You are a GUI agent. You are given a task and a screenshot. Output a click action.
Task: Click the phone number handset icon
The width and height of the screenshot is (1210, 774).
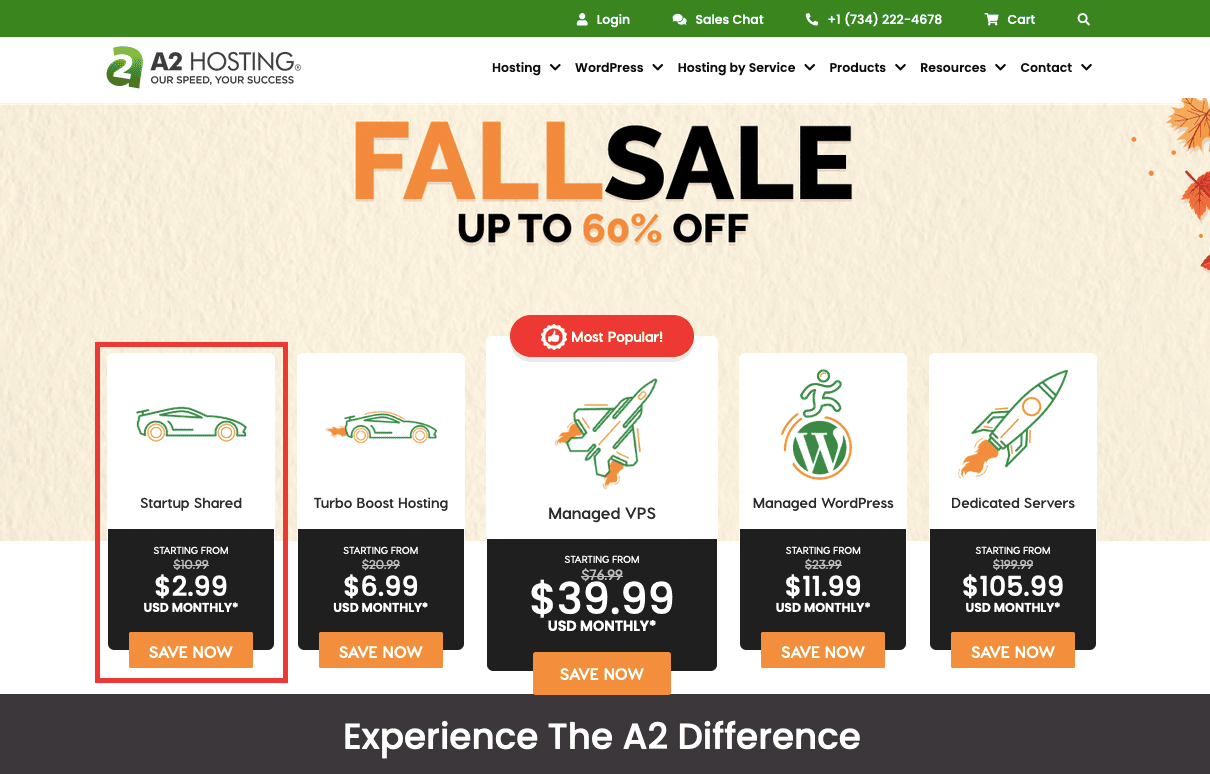click(x=812, y=19)
